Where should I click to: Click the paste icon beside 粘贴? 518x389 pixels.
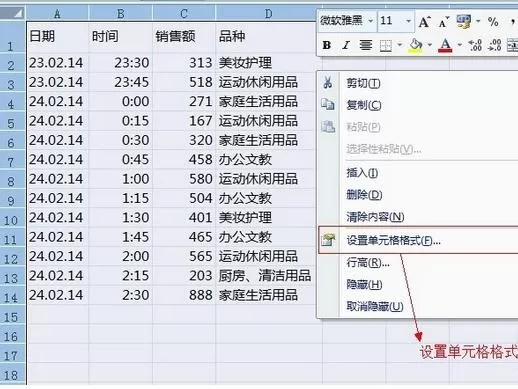(x=328, y=127)
